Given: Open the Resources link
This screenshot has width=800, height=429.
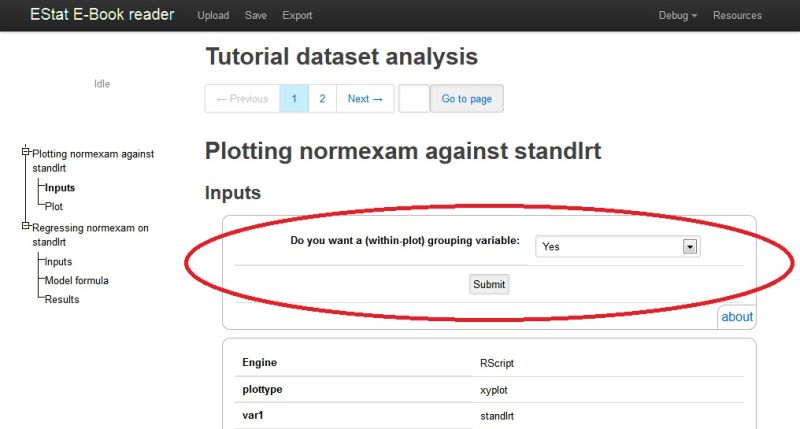Looking at the screenshot, I should click(x=737, y=15).
